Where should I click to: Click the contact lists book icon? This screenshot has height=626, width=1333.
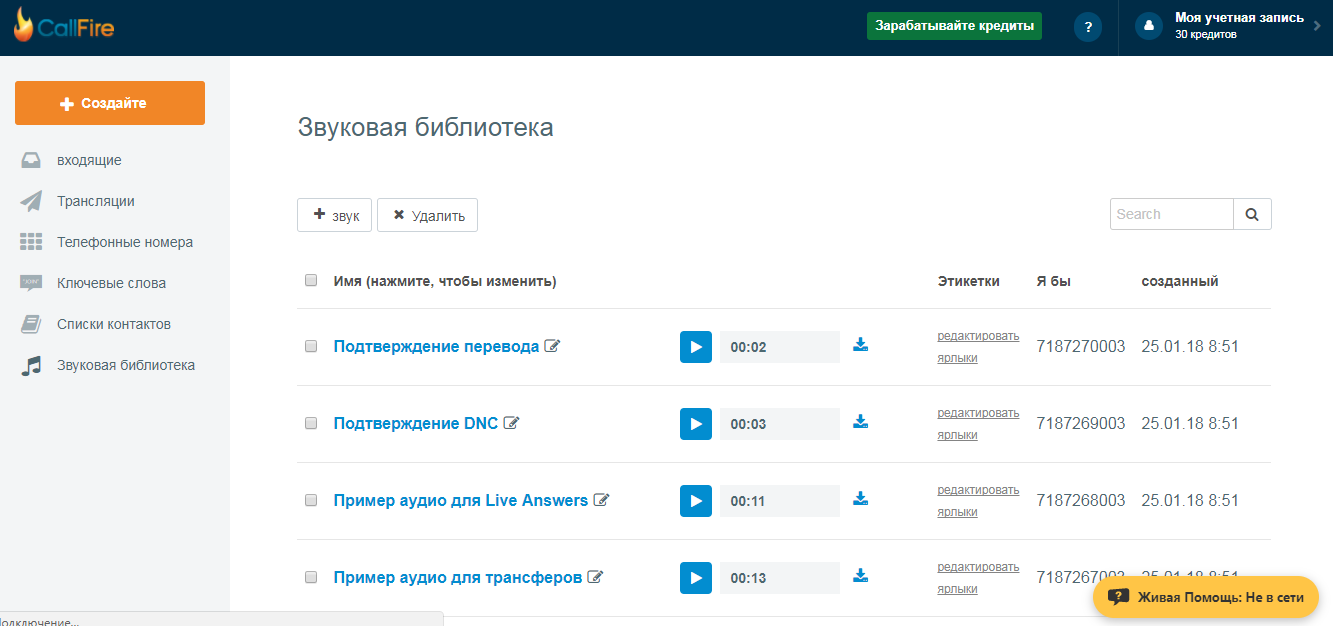pos(31,324)
